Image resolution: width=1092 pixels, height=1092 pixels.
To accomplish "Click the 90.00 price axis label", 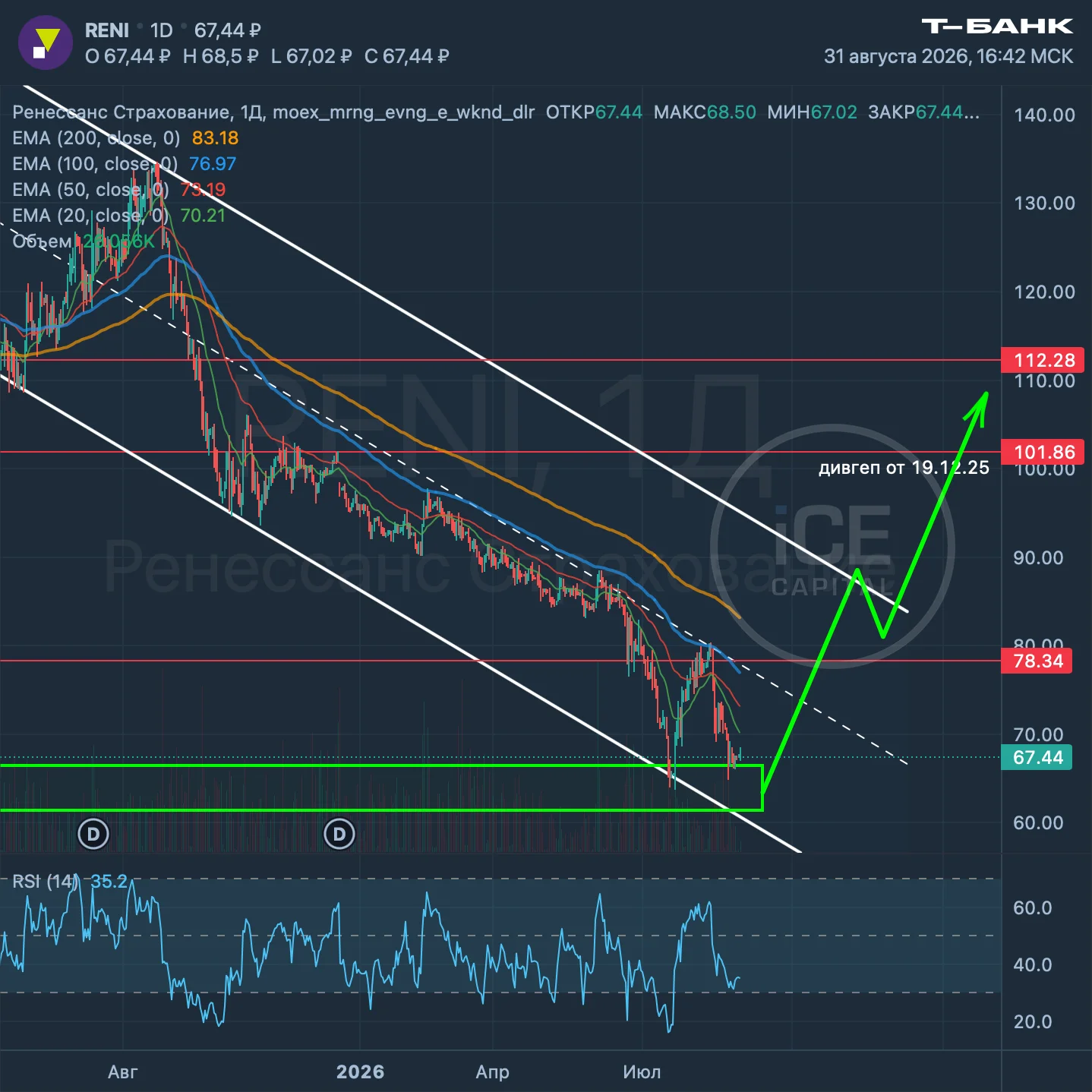I will 1039,558.
